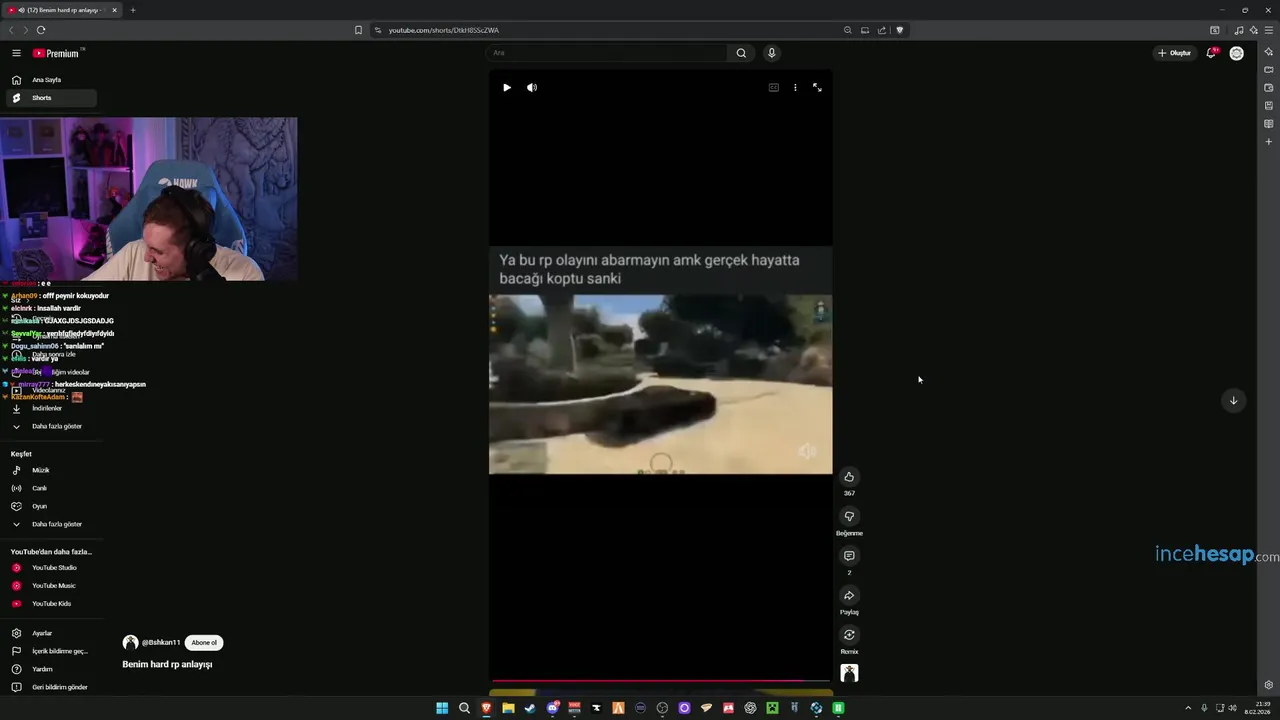Open Steam from the taskbar
The image size is (1280, 720).
click(x=530, y=708)
